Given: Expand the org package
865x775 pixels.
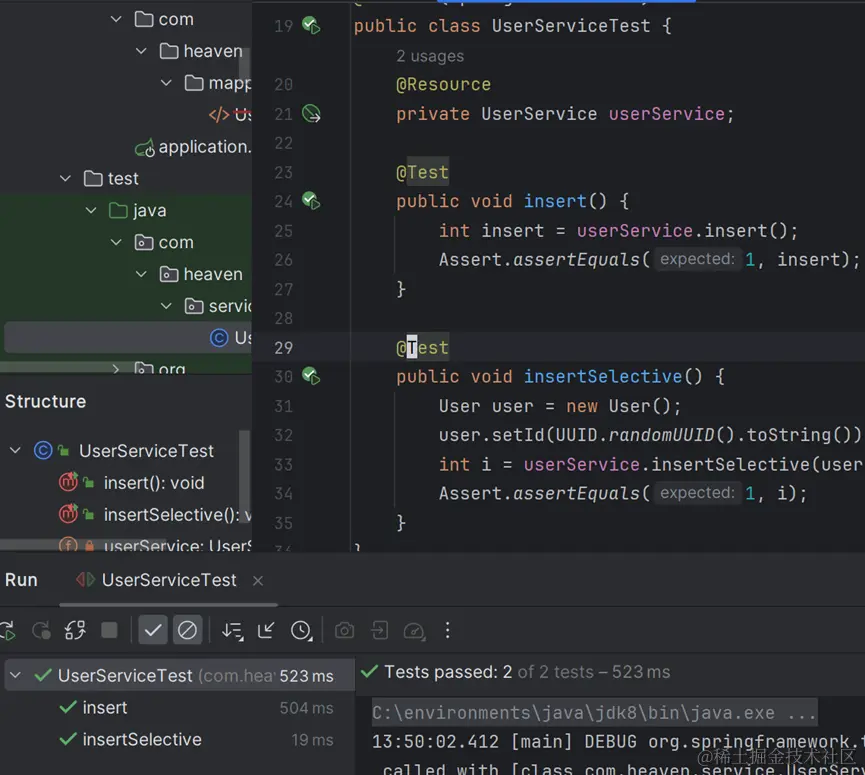Looking at the screenshot, I should click(x=116, y=368).
